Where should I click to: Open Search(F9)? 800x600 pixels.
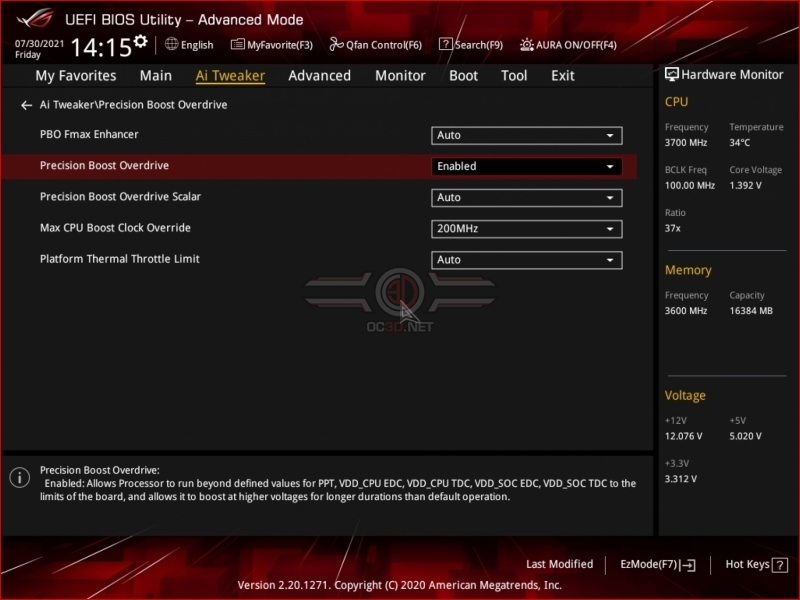(x=471, y=45)
